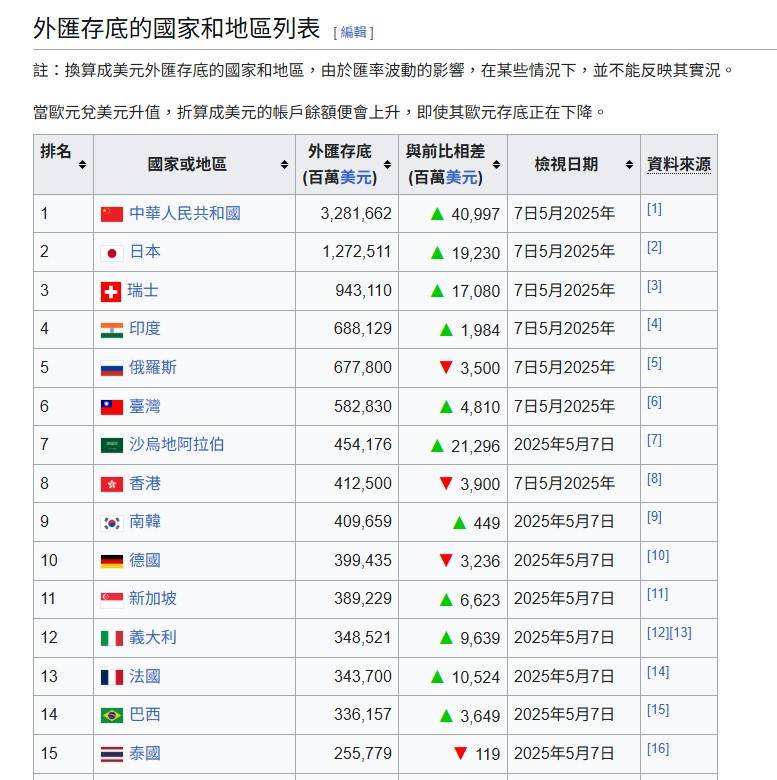Sort table by 外匯存底 column
This screenshot has height=780, width=777.
point(387,164)
